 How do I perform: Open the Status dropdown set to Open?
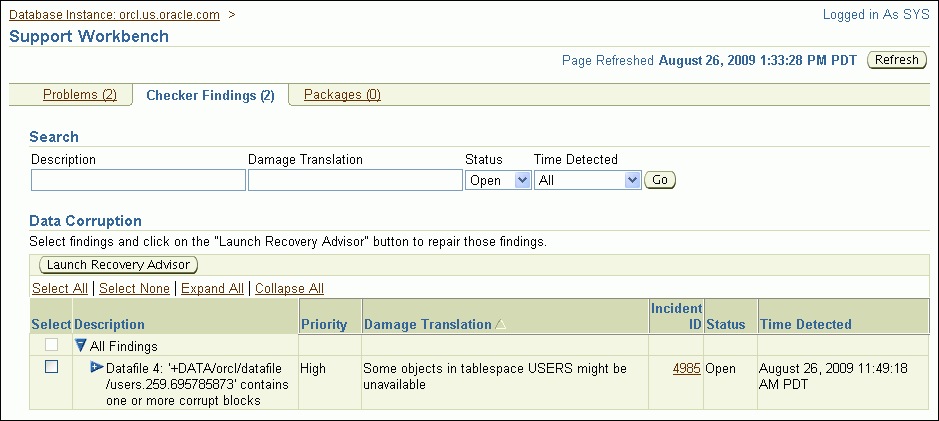(497, 180)
